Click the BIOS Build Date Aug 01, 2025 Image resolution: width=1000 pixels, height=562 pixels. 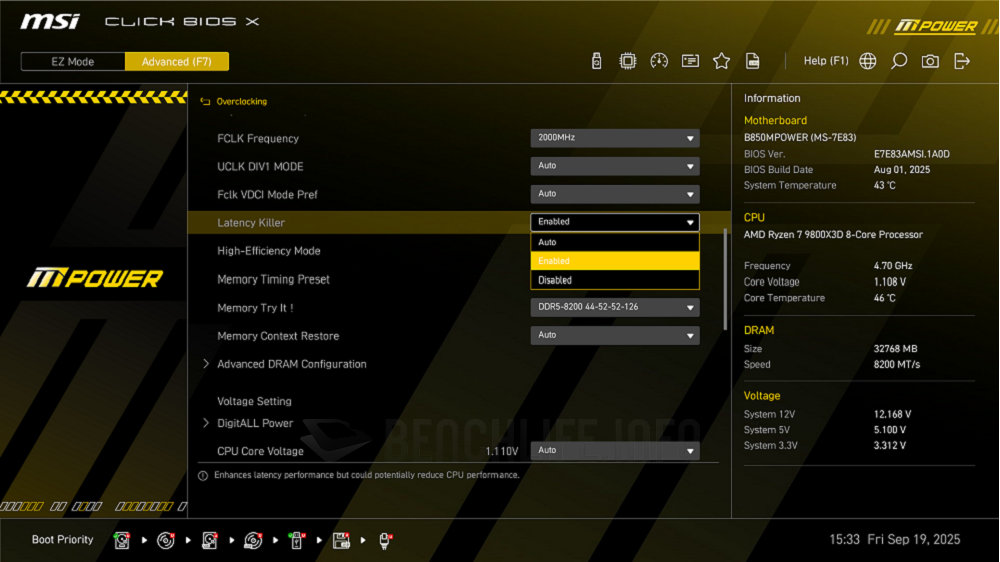coord(902,170)
